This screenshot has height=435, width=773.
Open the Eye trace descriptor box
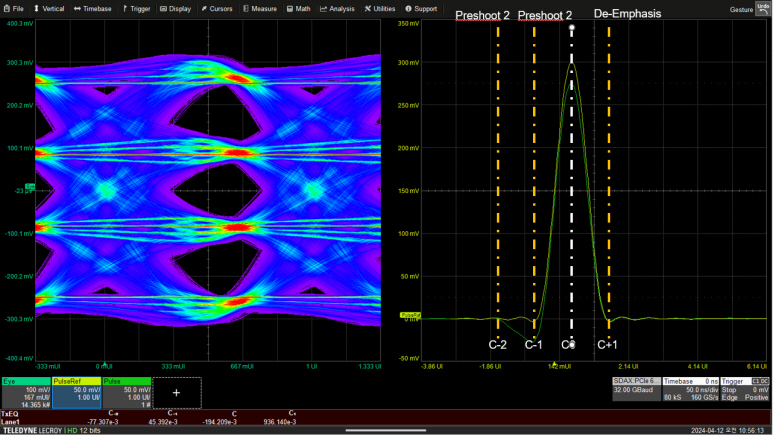pos(26,393)
